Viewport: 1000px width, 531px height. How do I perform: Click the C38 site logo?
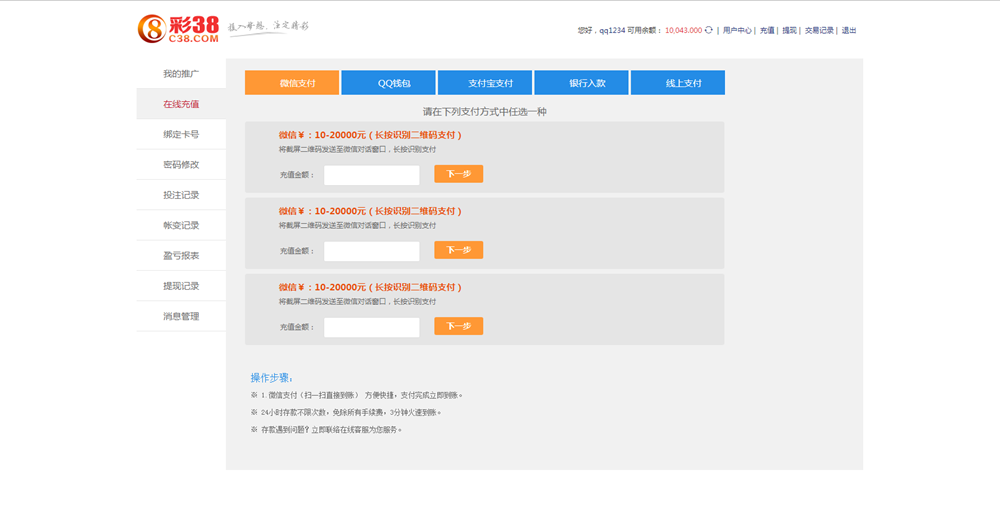178,29
